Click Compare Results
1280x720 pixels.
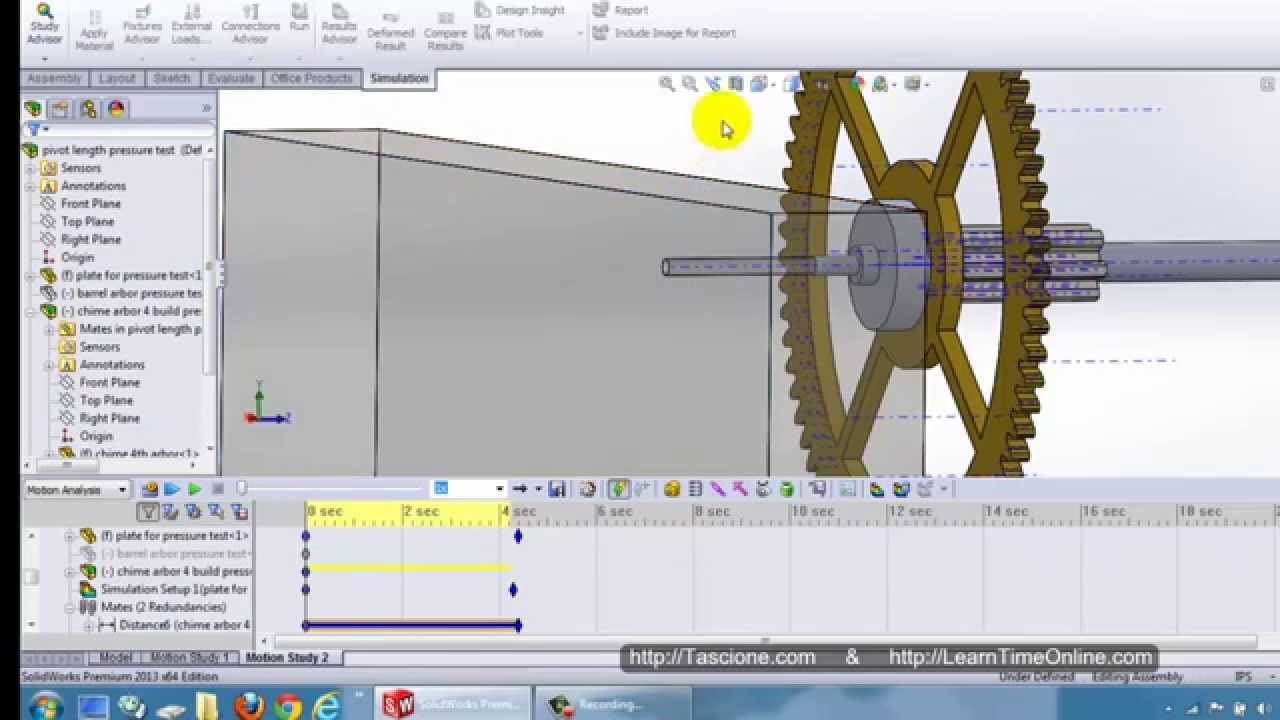coord(445,32)
